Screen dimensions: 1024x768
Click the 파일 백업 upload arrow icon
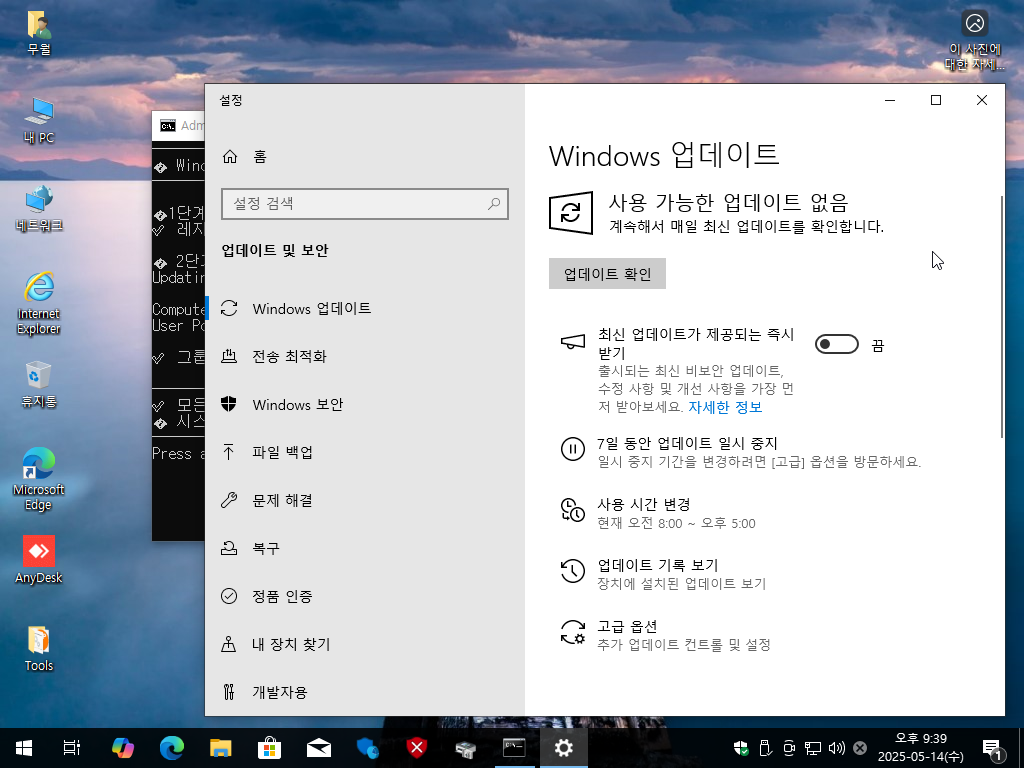229,452
